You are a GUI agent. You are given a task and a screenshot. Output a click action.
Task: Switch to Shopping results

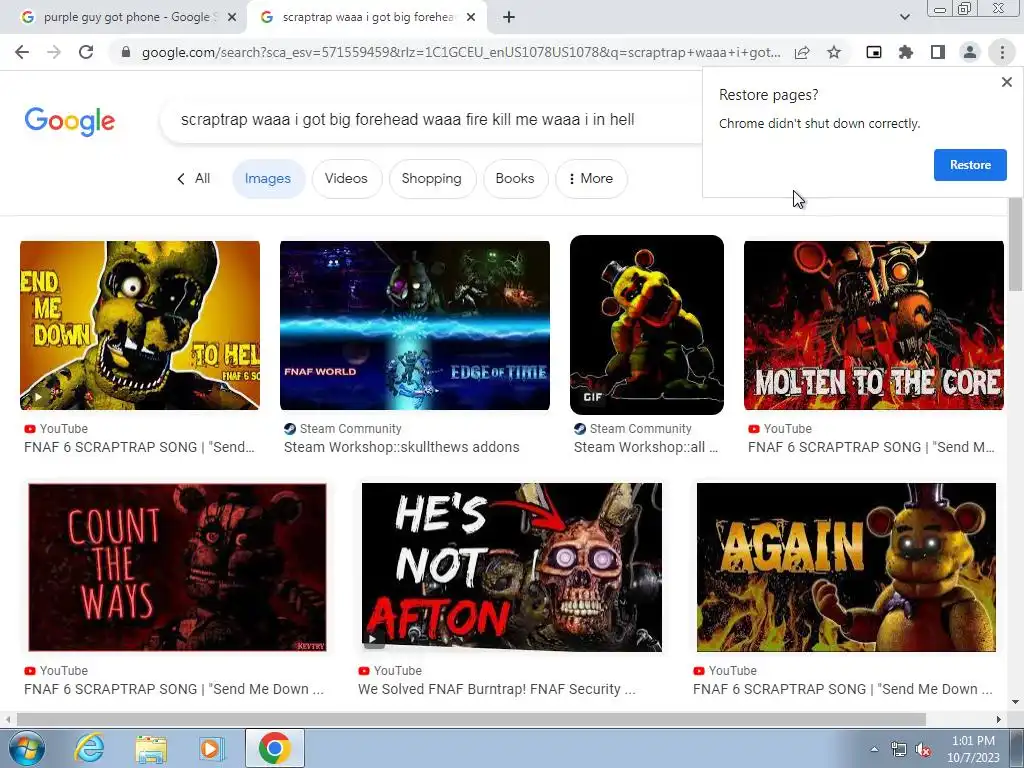point(432,178)
